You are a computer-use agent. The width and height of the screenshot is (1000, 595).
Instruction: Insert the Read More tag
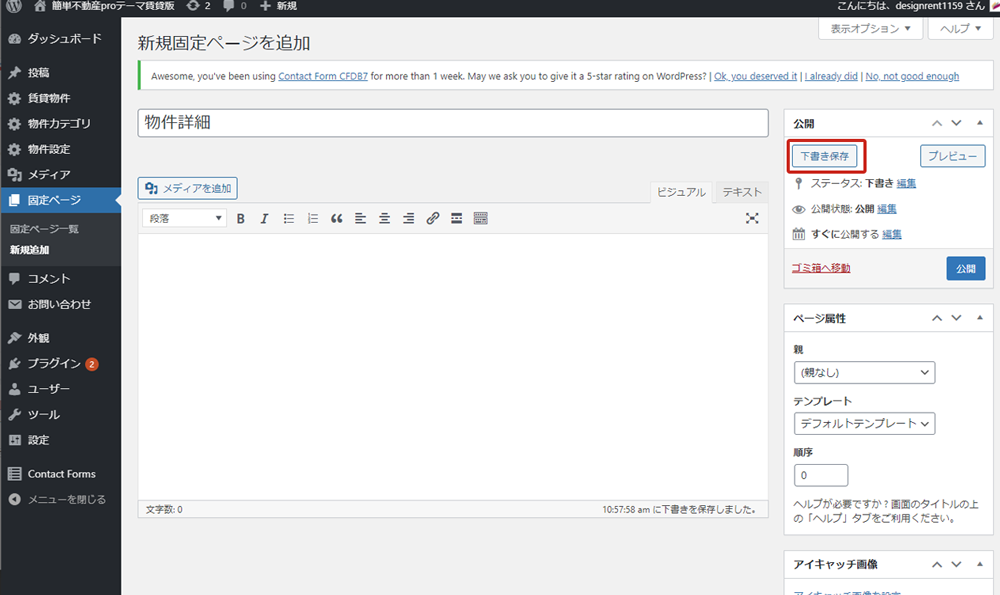coord(456,218)
